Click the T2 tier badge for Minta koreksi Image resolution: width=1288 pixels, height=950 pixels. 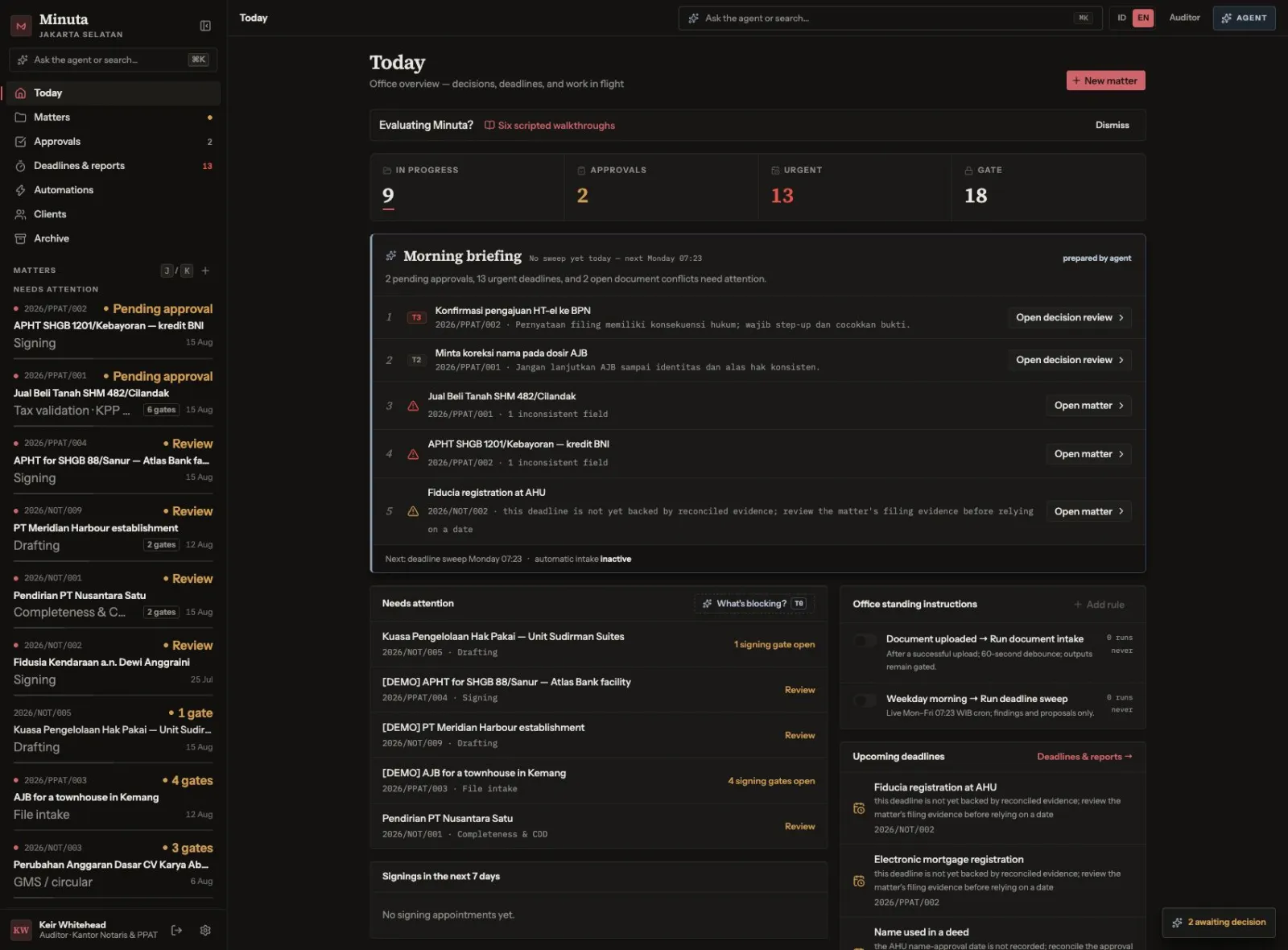[416, 360]
